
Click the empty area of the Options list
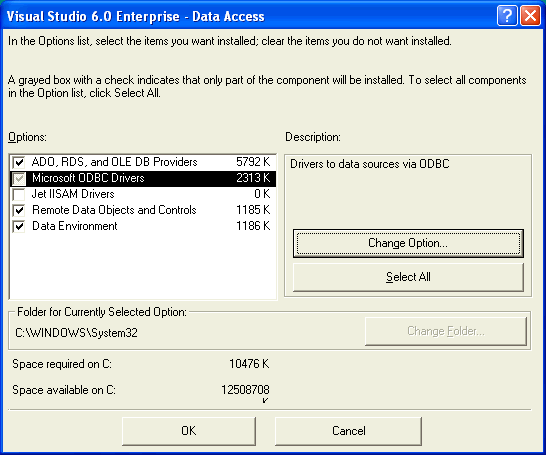pos(143,266)
